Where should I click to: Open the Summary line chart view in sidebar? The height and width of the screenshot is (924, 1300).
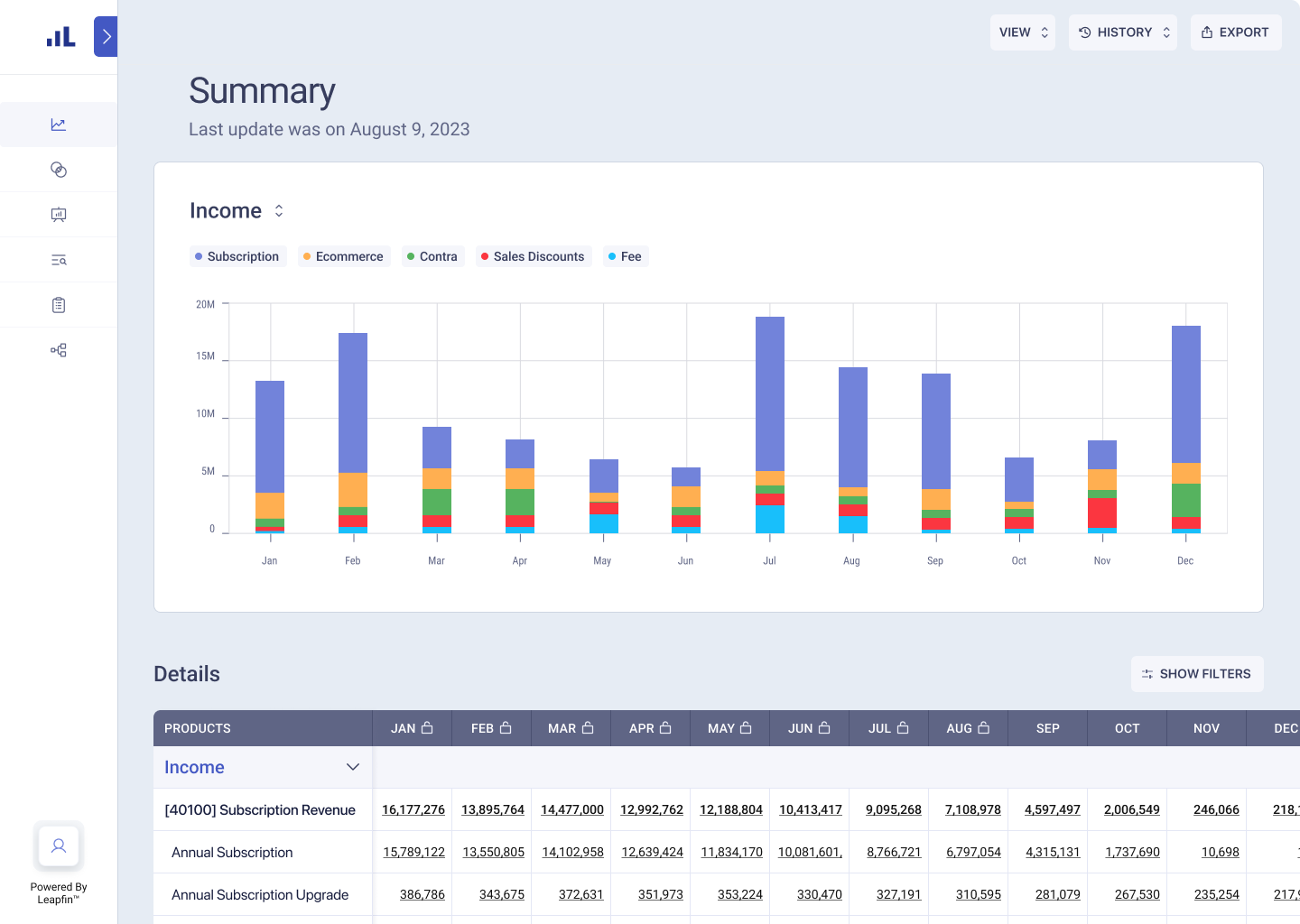pyautogui.click(x=58, y=125)
